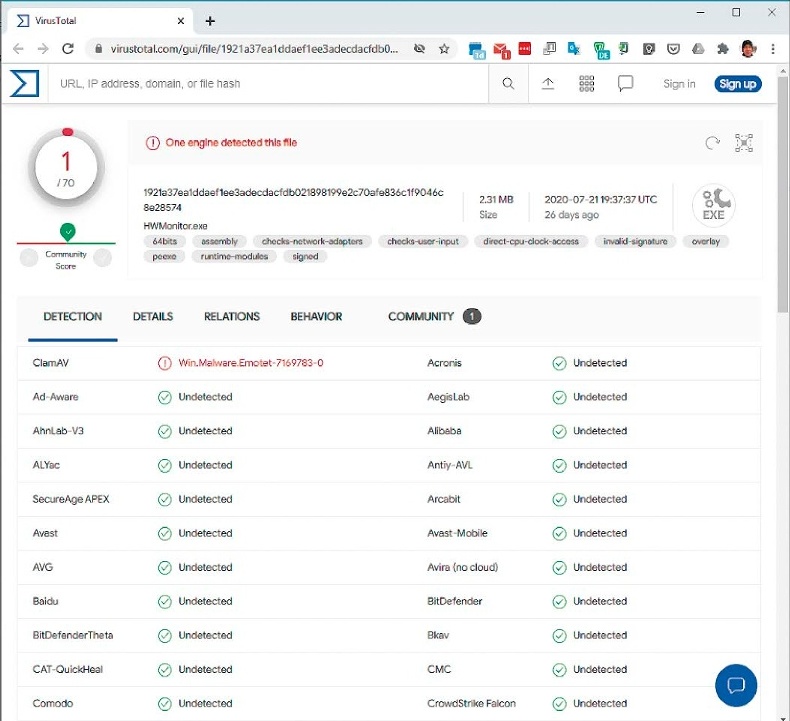Click the EXE file type icon

(x=713, y=205)
